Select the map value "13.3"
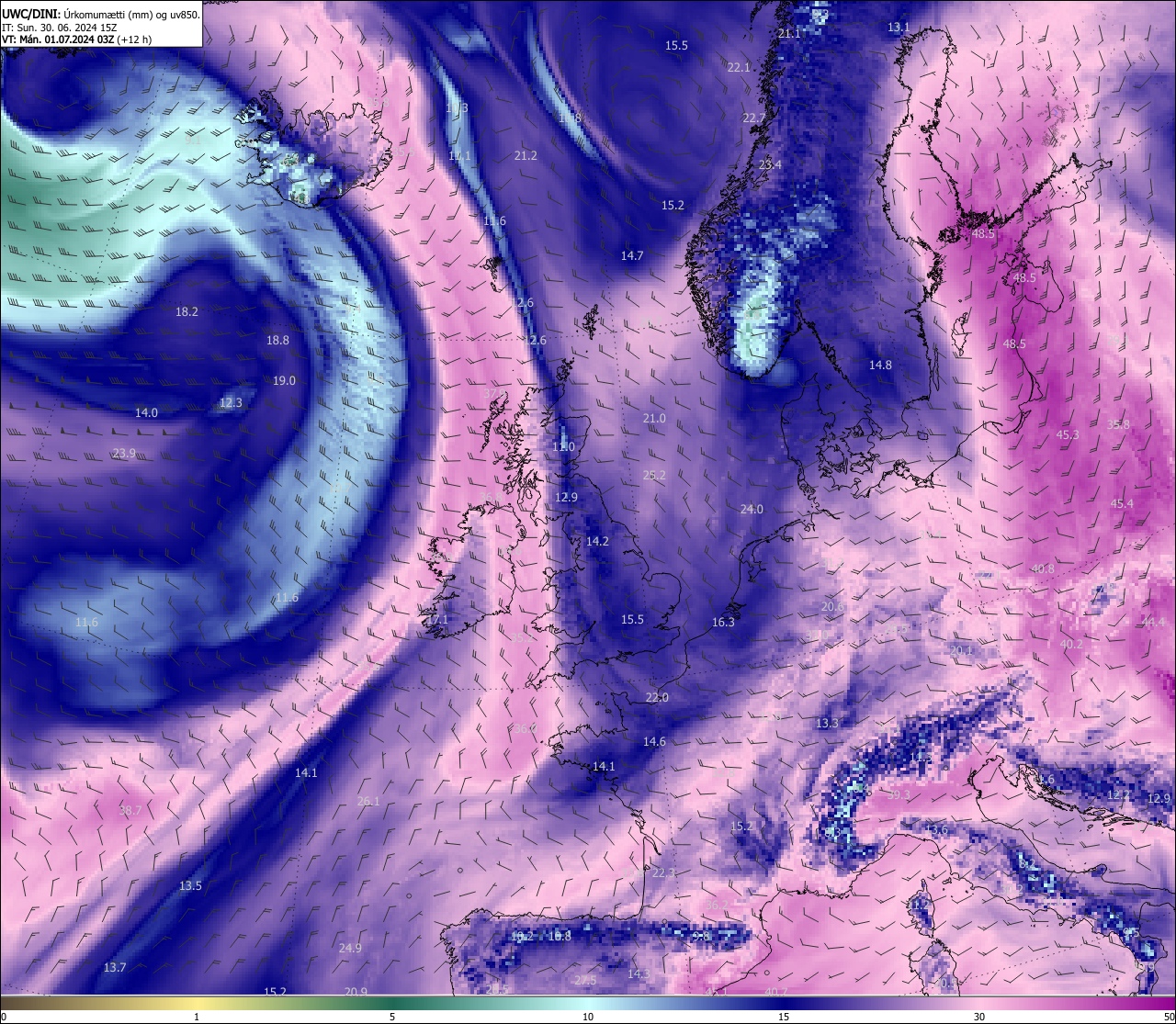Screen dimensions: 1176x1024 [827, 724]
